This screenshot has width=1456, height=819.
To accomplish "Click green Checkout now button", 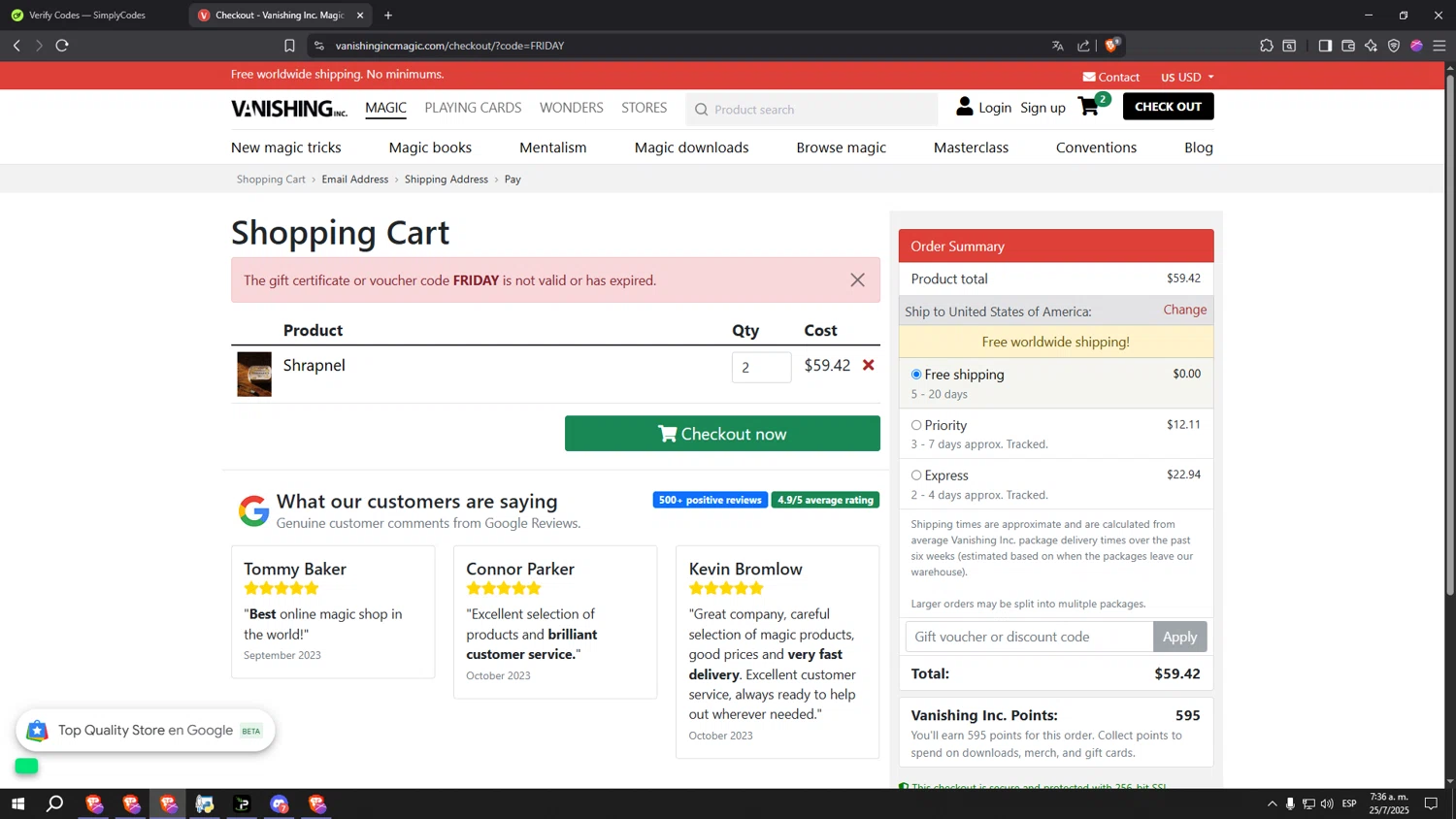I will (x=722, y=434).
